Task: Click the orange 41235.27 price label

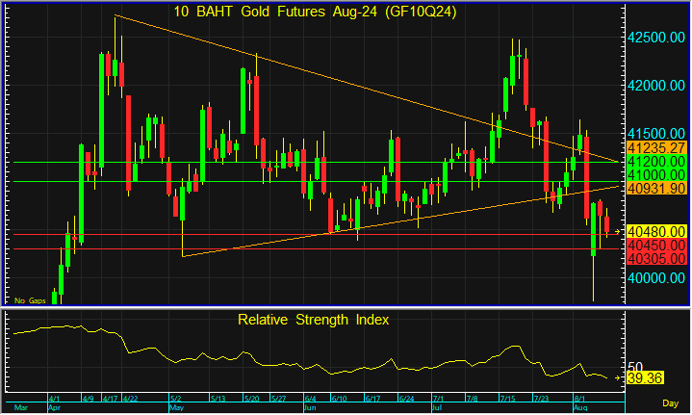Action: click(x=655, y=147)
